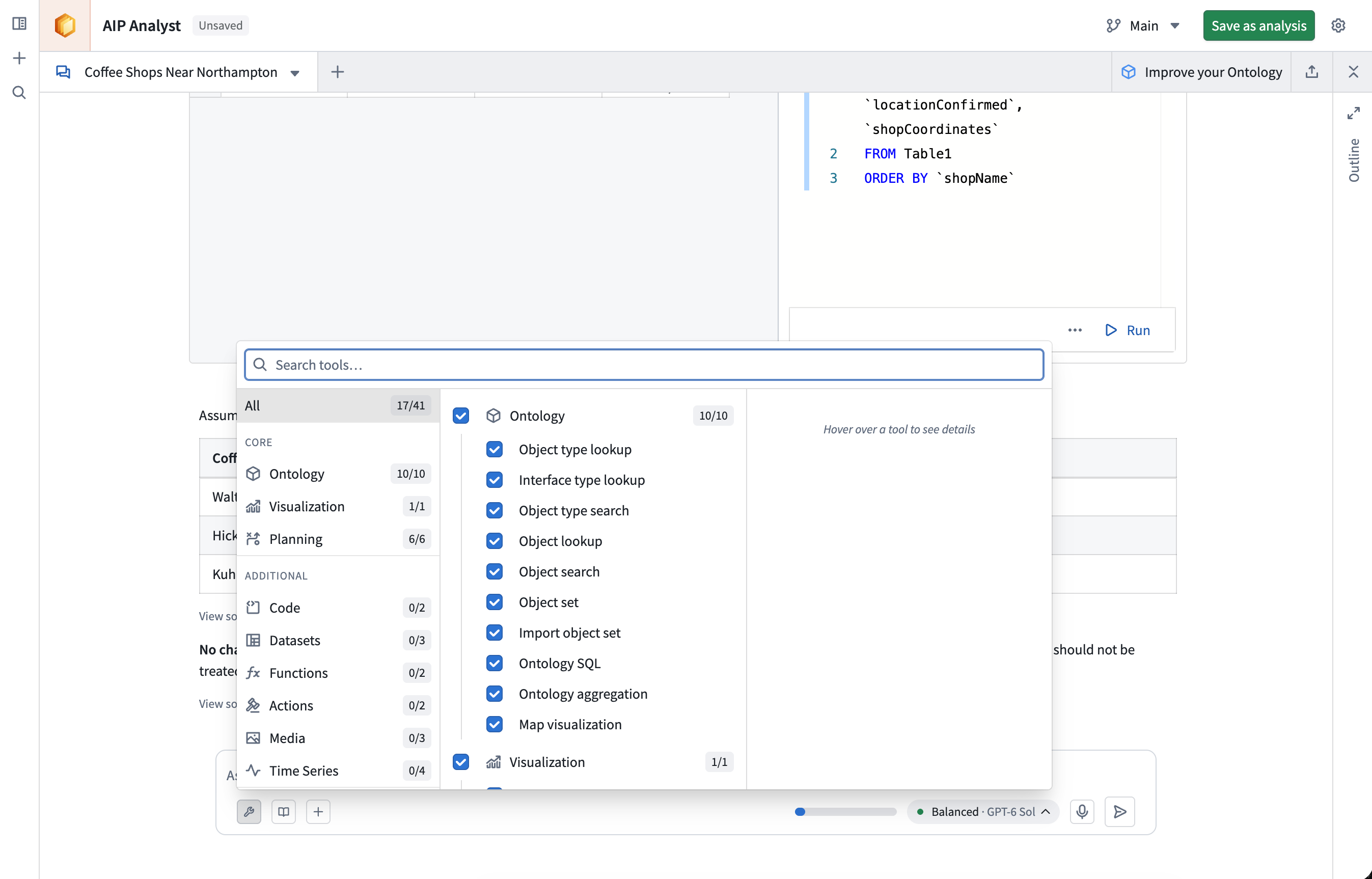Toggle Map visualization checkbox
This screenshot has height=879, width=1372.
pyautogui.click(x=494, y=724)
